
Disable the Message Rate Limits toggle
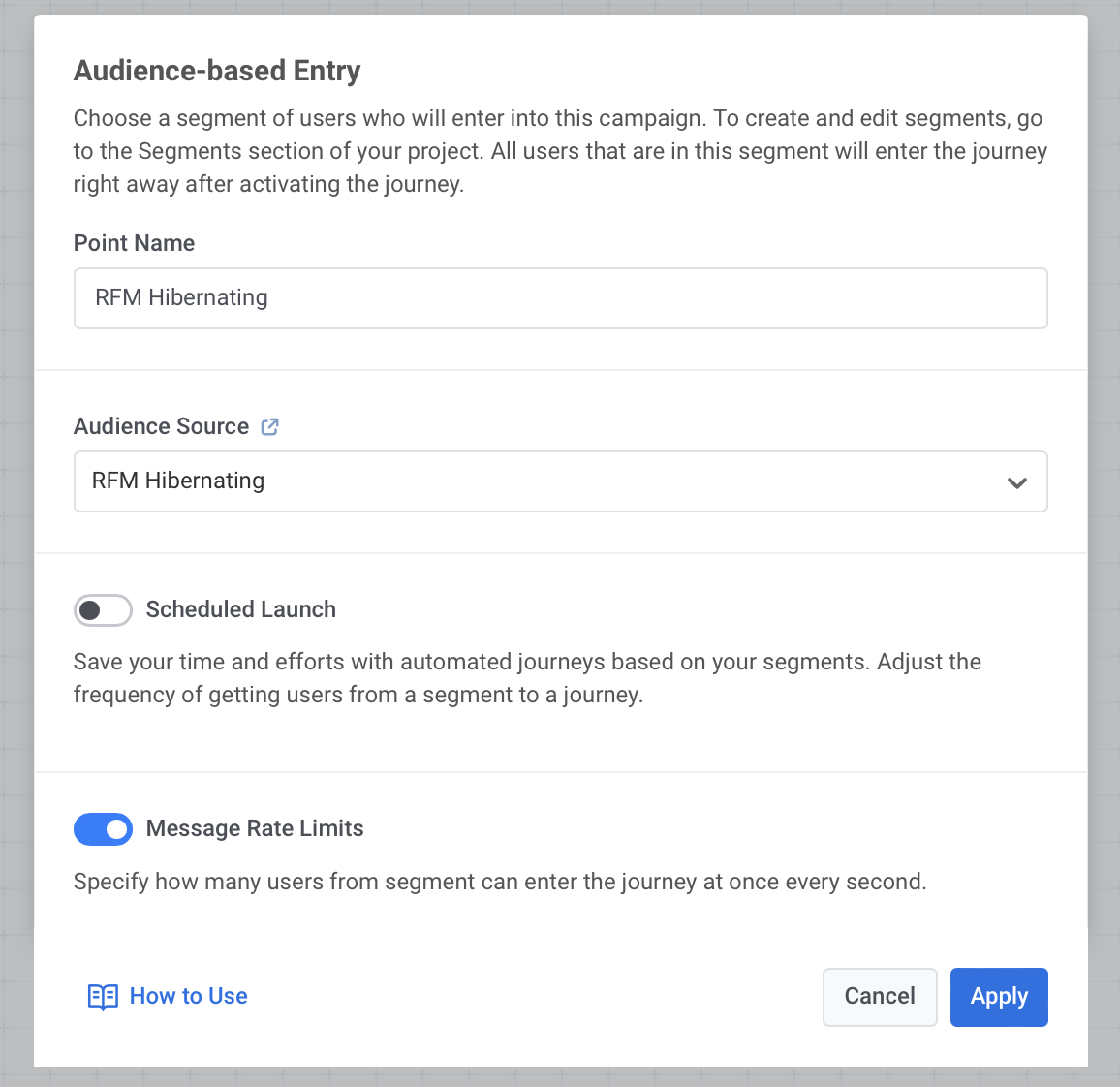(x=103, y=829)
